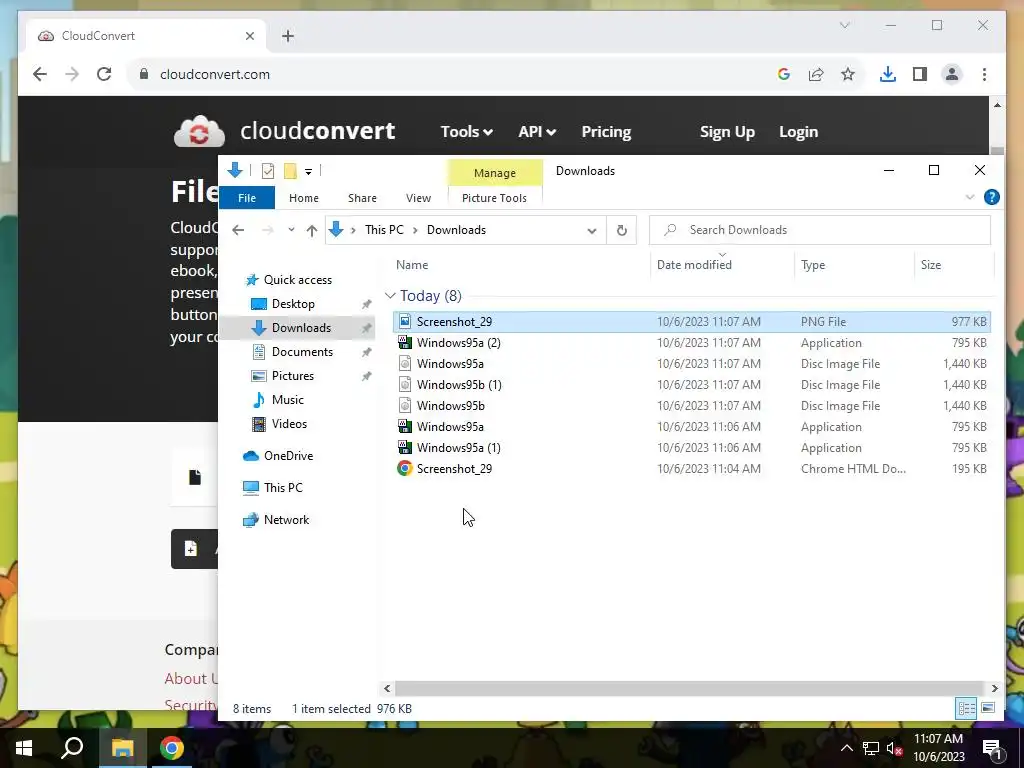Screen dimensions: 1024x768
Task: Click the horizontal scrollbar in Explorer
Action: (x=689, y=688)
